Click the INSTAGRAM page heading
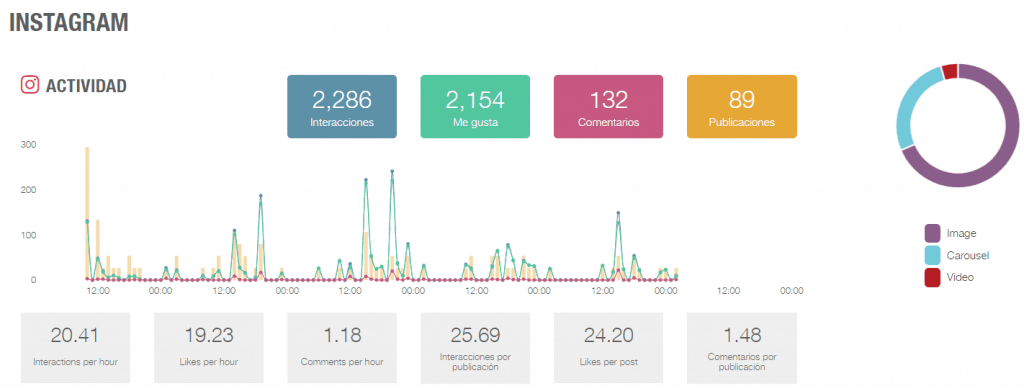The width and height of the screenshot is (1024, 386). (x=69, y=22)
